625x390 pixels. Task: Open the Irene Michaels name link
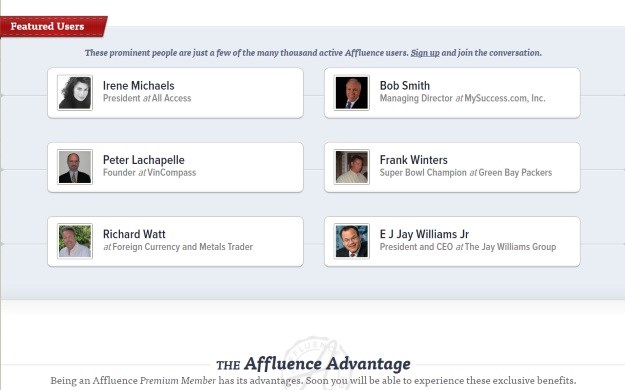(x=139, y=85)
